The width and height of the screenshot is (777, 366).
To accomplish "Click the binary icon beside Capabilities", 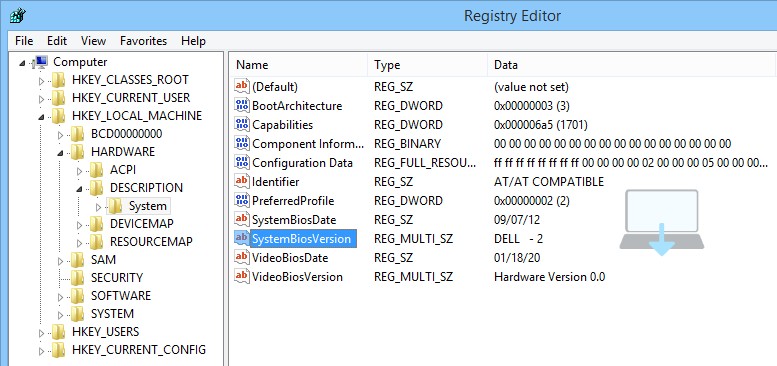I will [242, 124].
